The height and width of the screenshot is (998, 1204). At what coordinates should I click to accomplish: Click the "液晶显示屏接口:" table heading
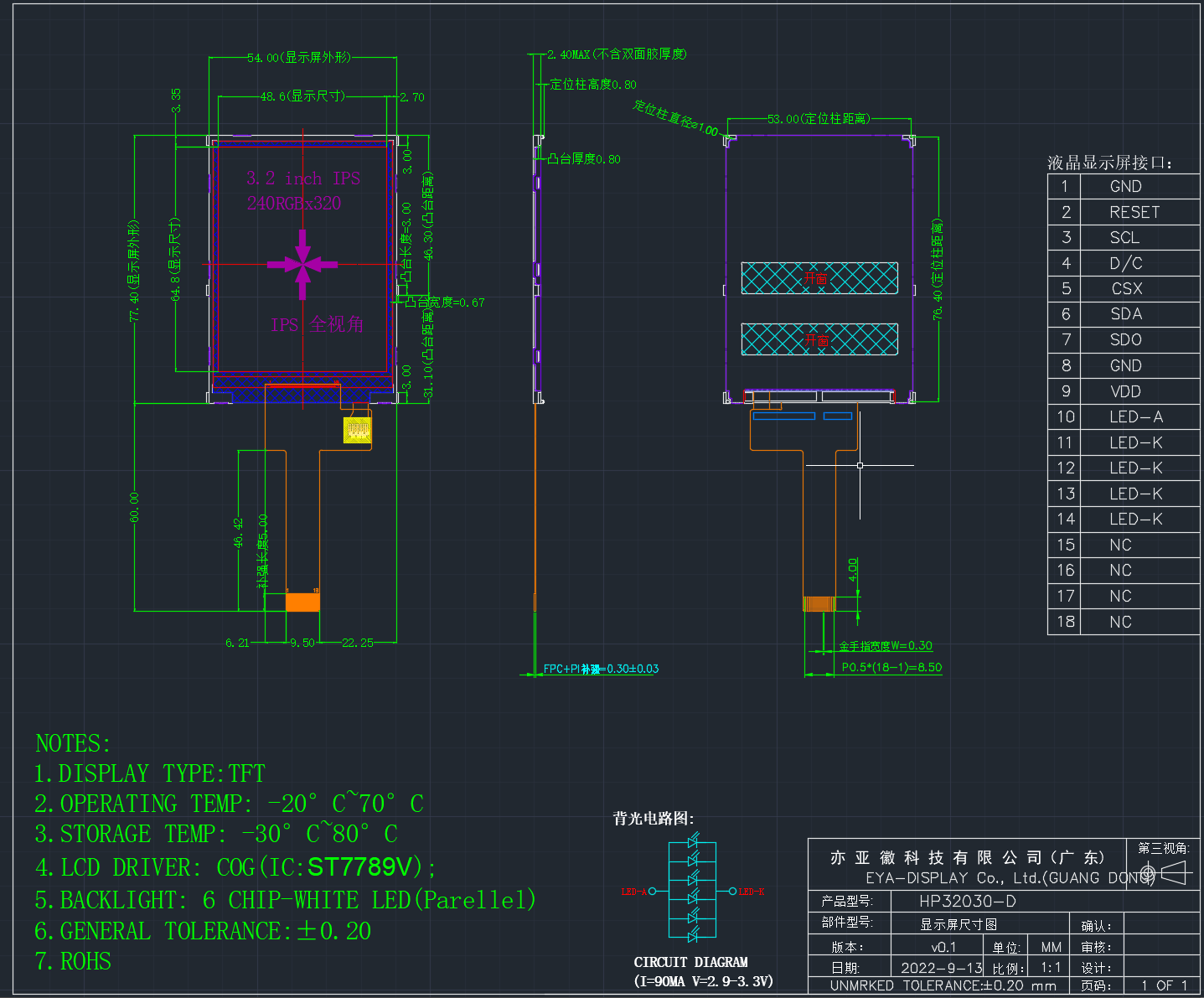coord(1110,163)
